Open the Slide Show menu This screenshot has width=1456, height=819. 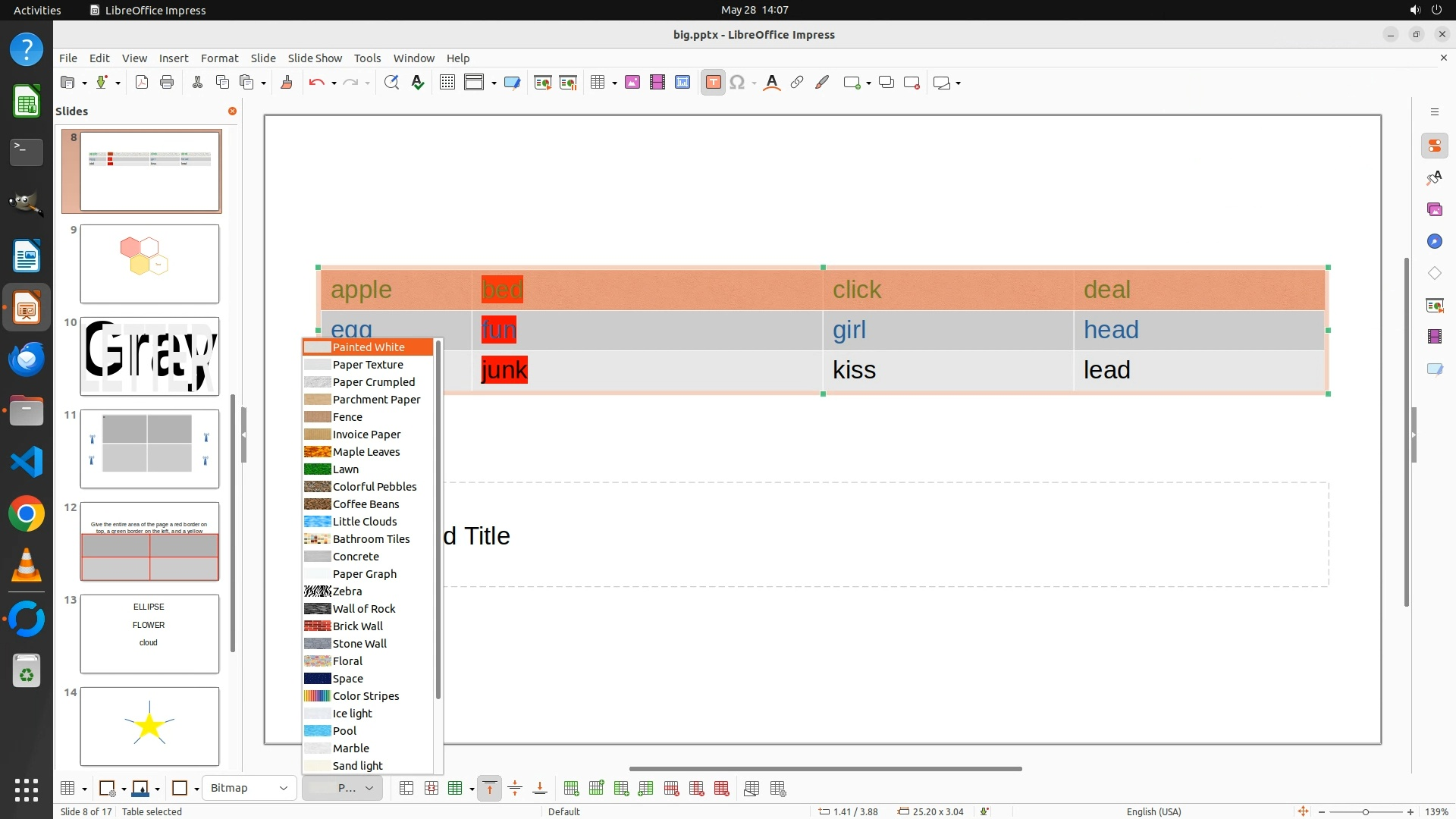coord(315,58)
